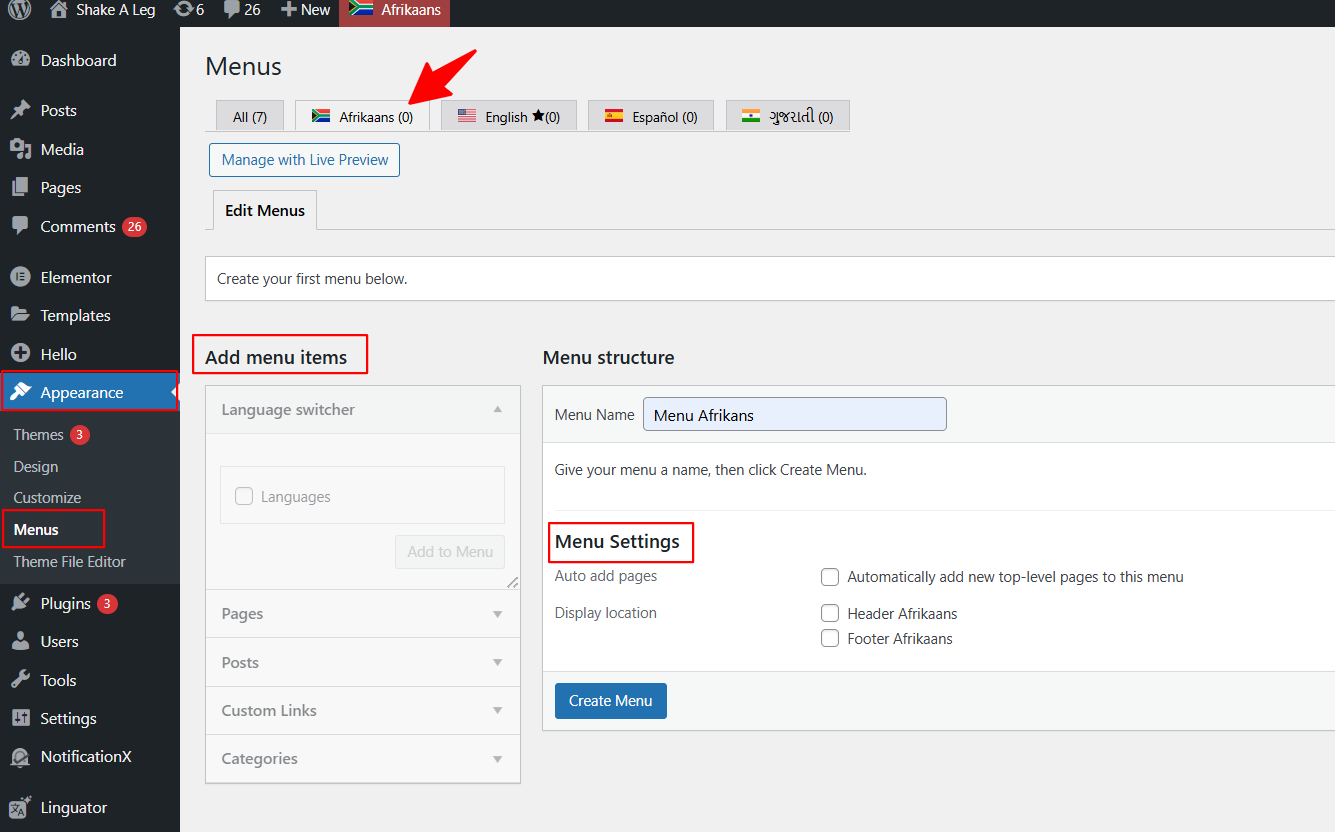Viewport: 1335px width, 832px height.
Task: Click the Menu Name text field
Action: pos(794,415)
